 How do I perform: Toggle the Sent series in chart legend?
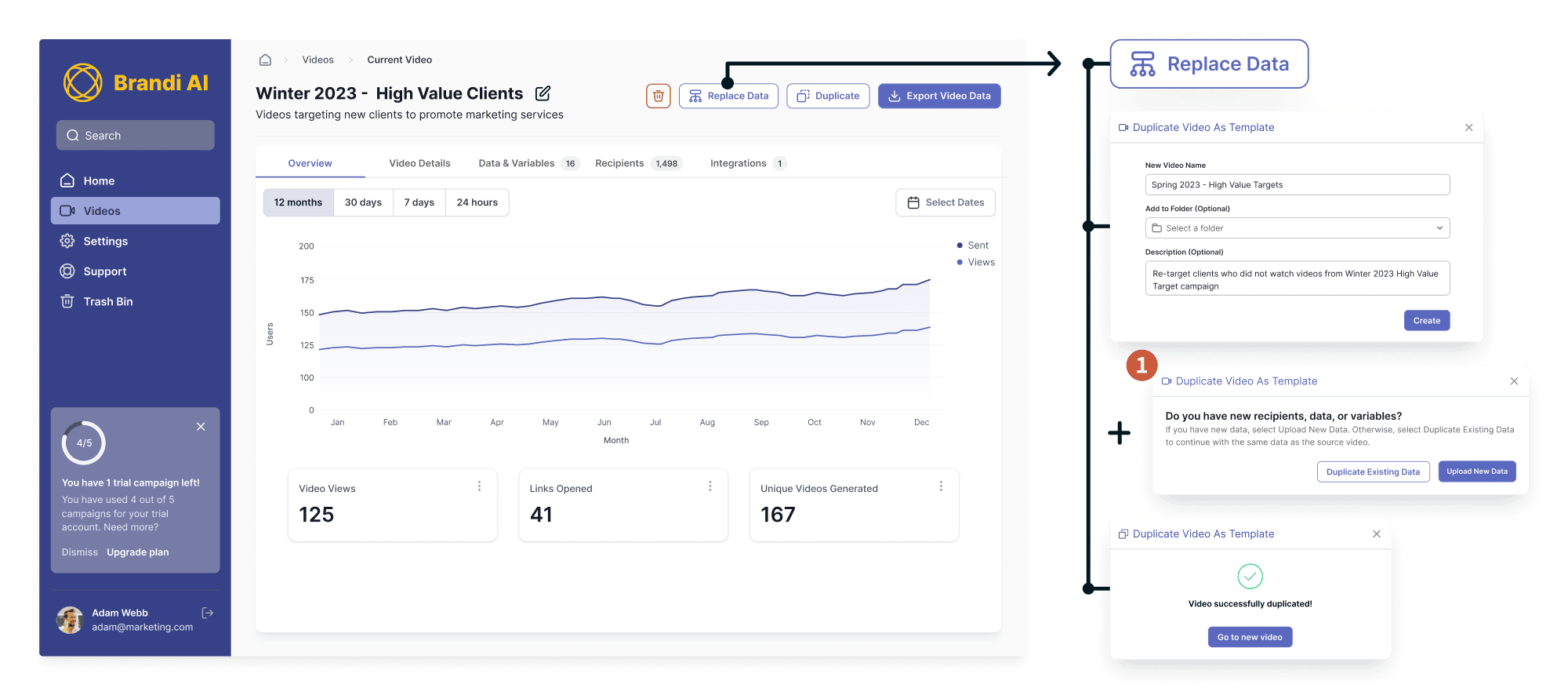click(972, 246)
